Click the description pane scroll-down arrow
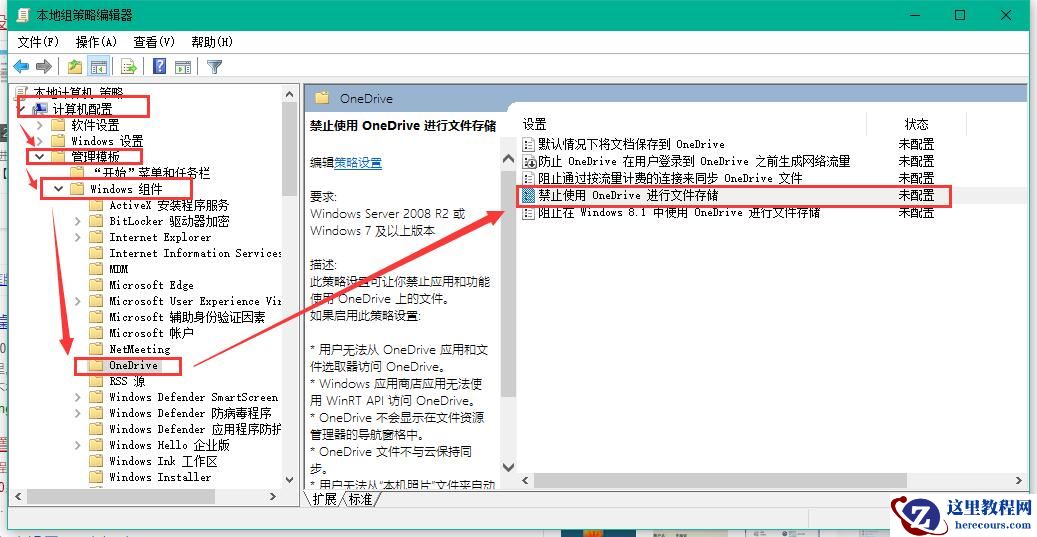Image resolution: width=1037 pixels, height=537 pixels. pos(508,466)
